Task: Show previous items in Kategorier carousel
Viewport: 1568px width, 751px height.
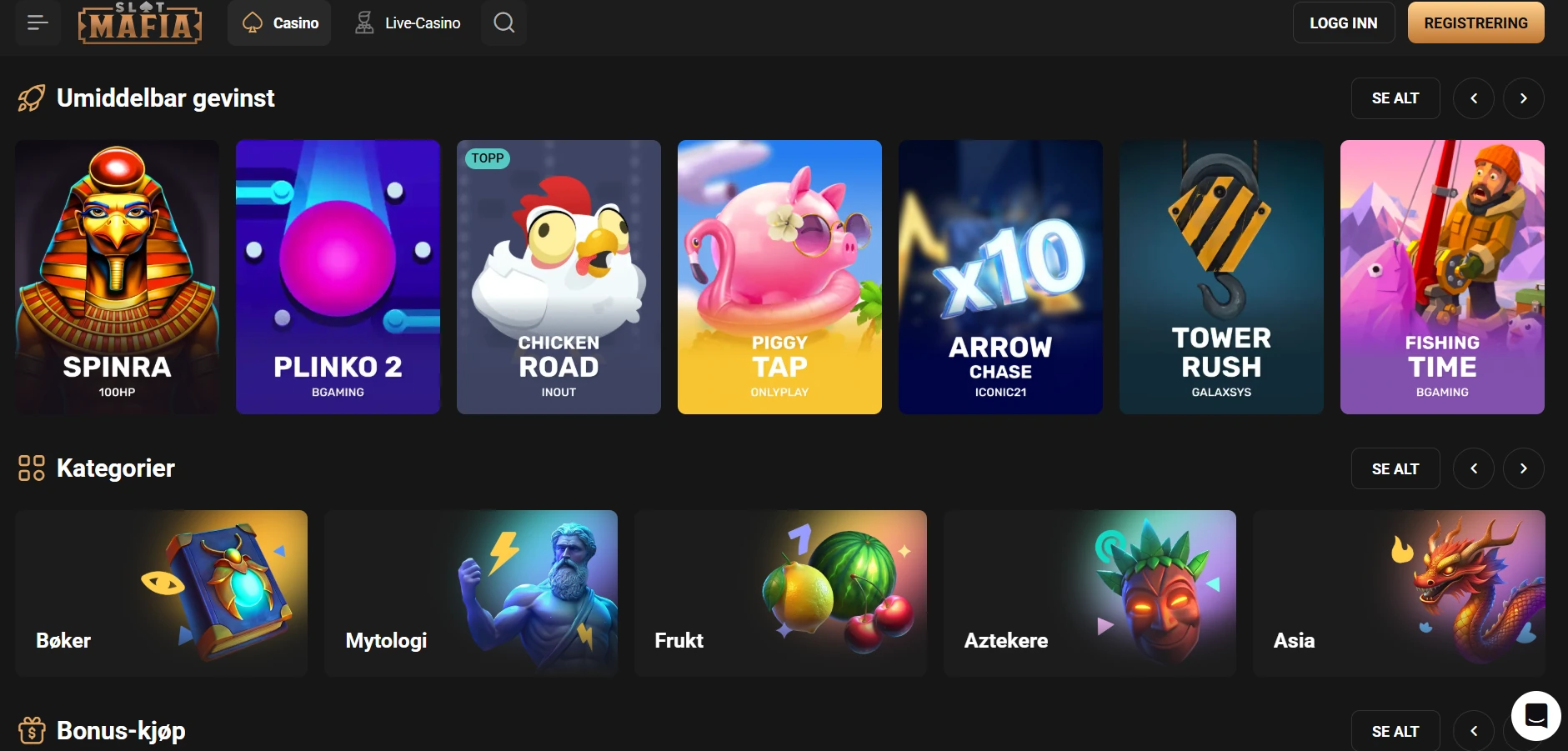Action: [1474, 468]
